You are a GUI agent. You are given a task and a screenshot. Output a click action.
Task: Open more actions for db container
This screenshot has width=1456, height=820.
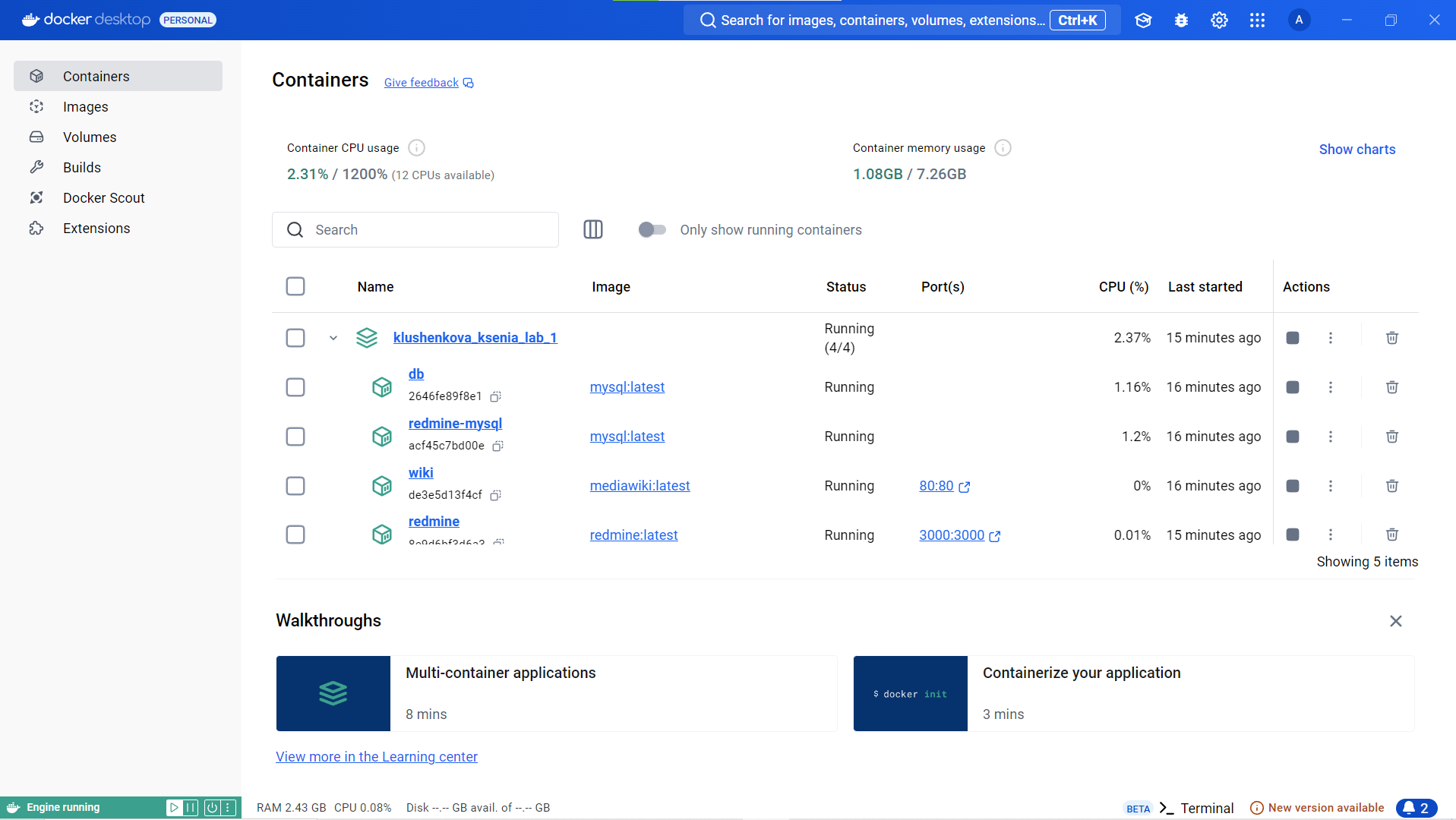pos(1330,387)
